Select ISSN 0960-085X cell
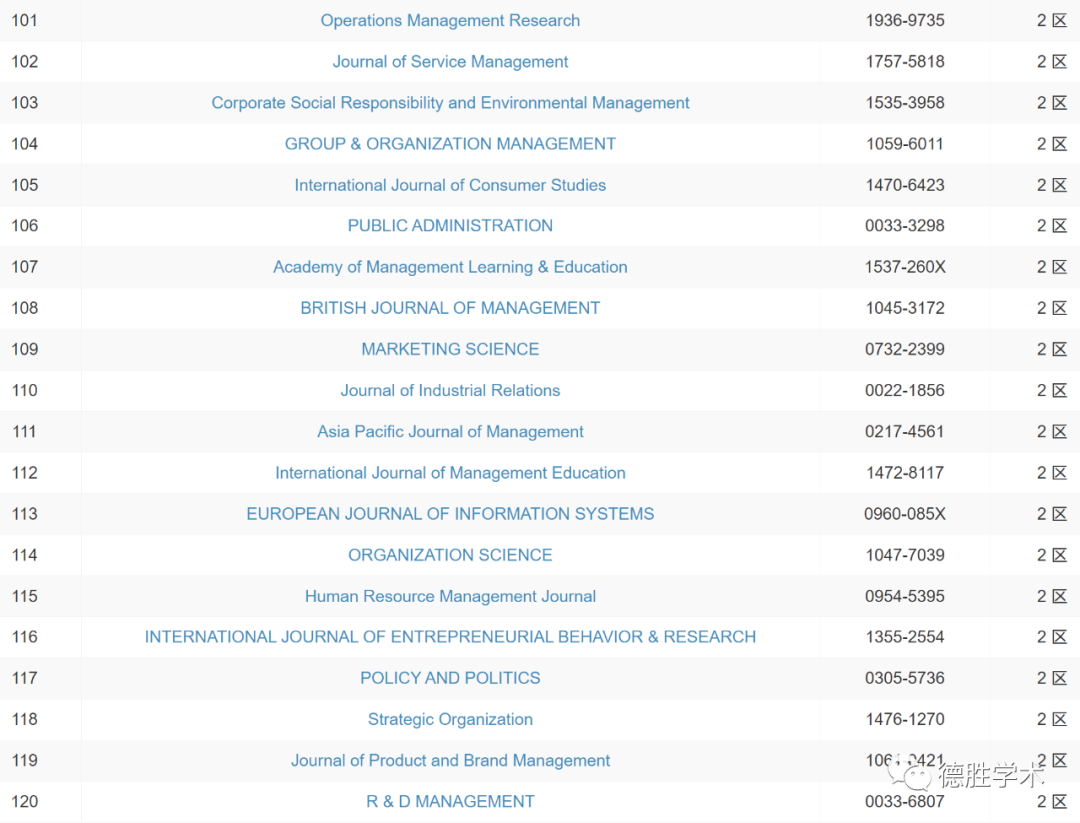The image size is (1080, 823). [904, 514]
